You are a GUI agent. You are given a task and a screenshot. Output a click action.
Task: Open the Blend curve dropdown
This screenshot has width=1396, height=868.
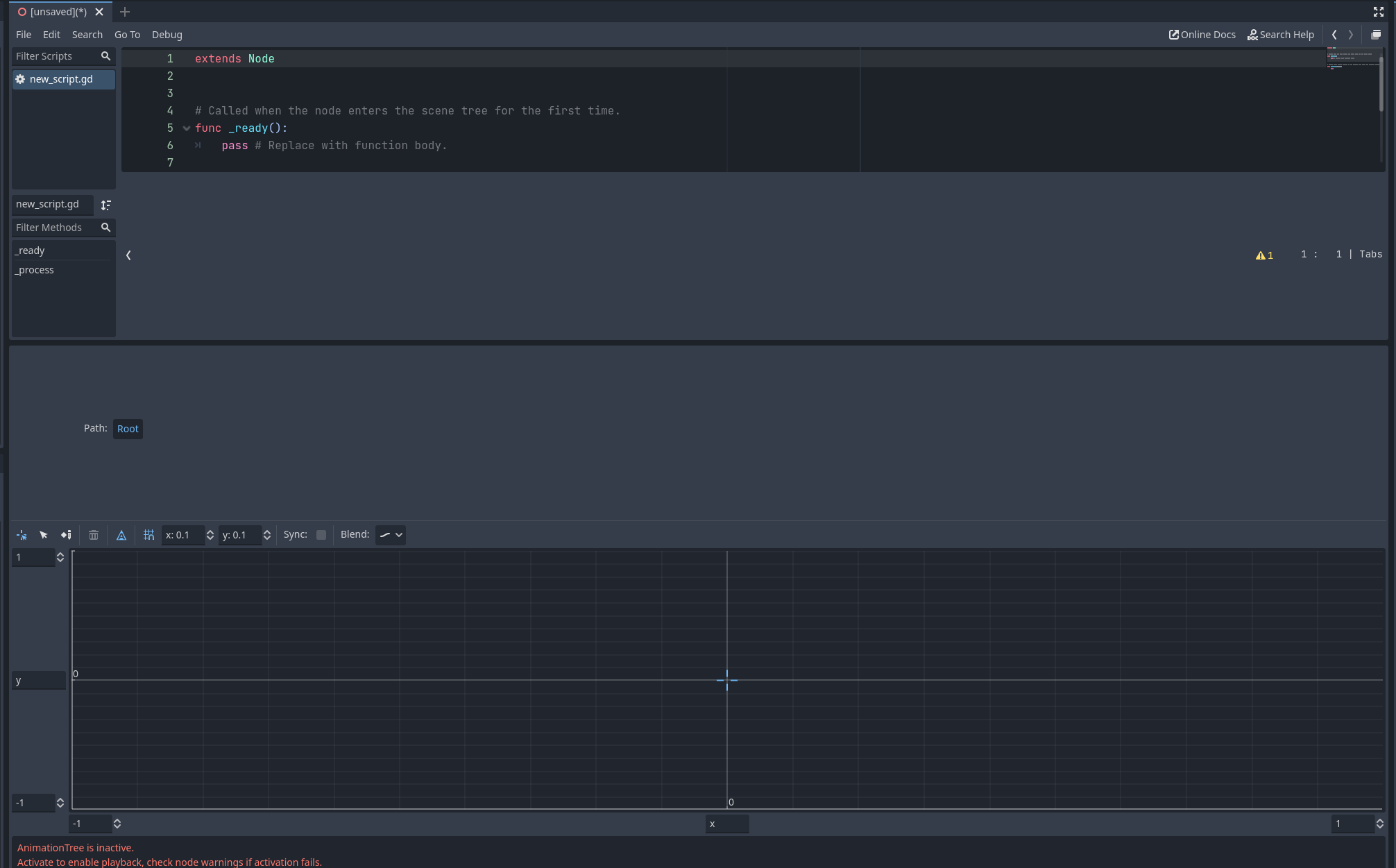tap(390, 534)
